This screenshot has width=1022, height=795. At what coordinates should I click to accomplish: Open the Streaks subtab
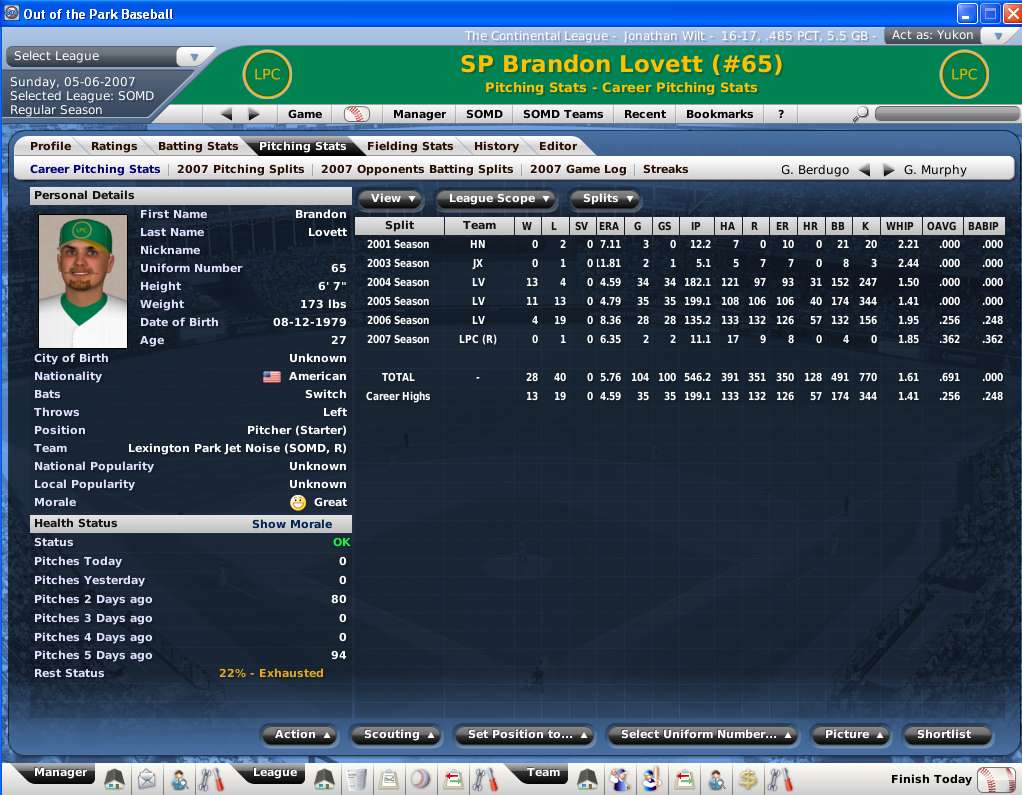click(x=665, y=169)
